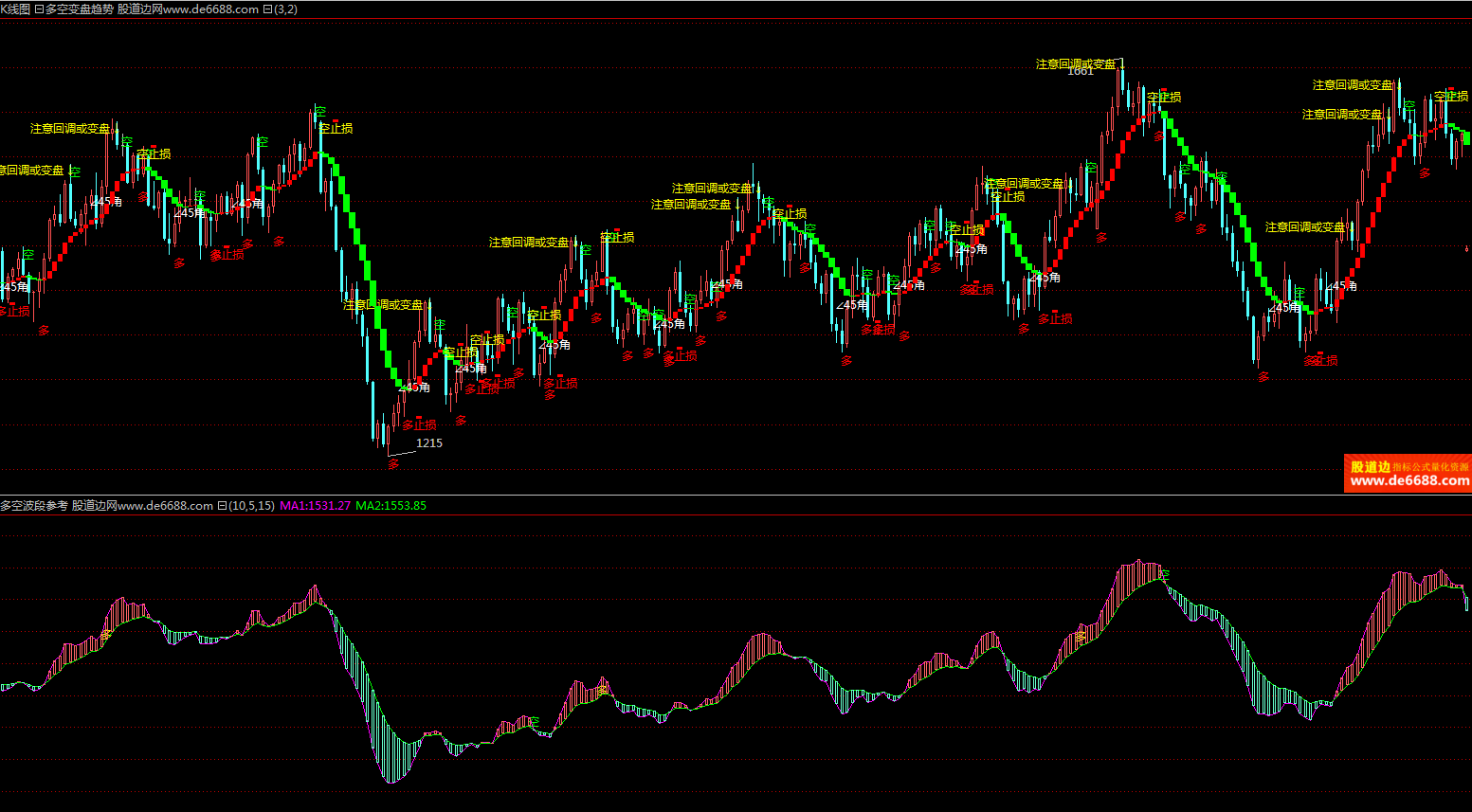Click the 股道边 orange watermark logo
Viewport: 1472px width, 812px height.
tap(1370, 467)
